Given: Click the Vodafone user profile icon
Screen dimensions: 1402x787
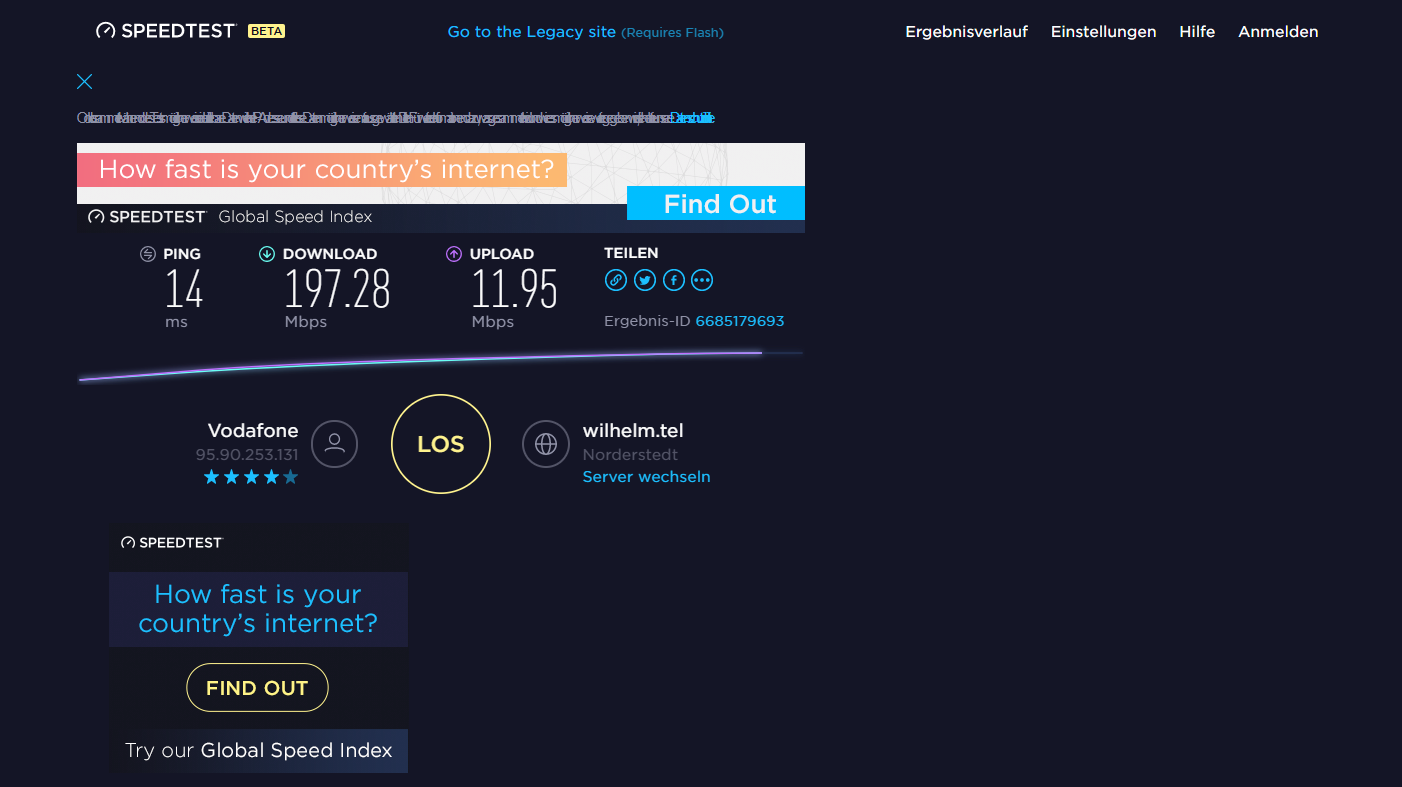Looking at the screenshot, I should pyautogui.click(x=335, y=443).
